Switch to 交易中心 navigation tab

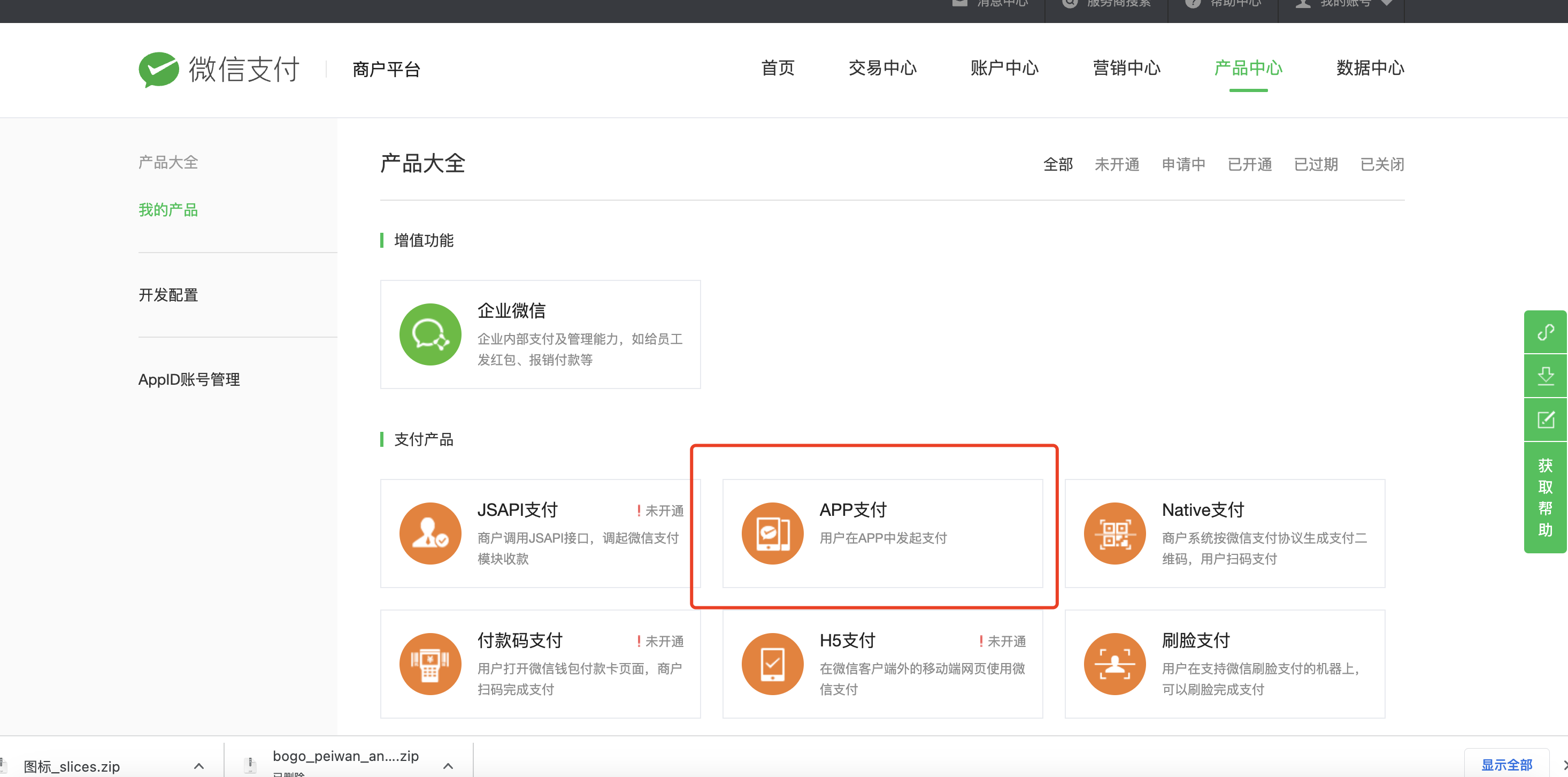(x=882, y=68)
